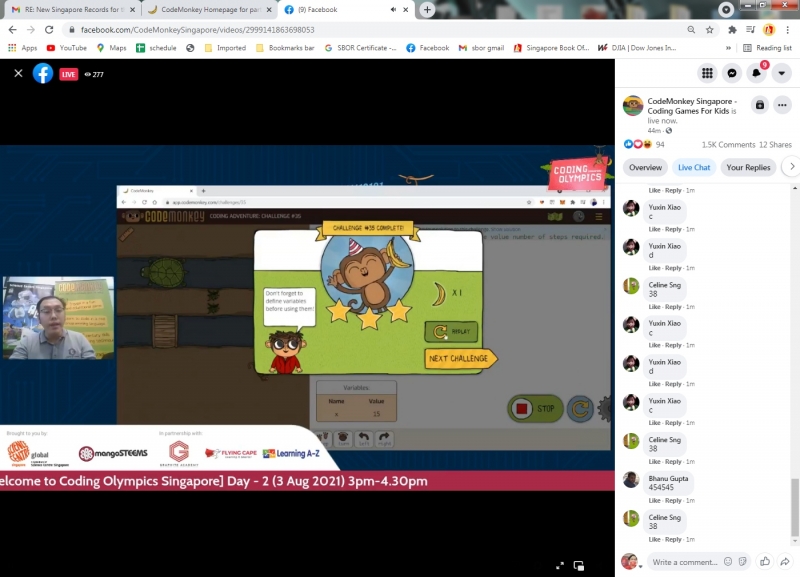
Task: Click the Write a comment field
Action: [686, 562]
